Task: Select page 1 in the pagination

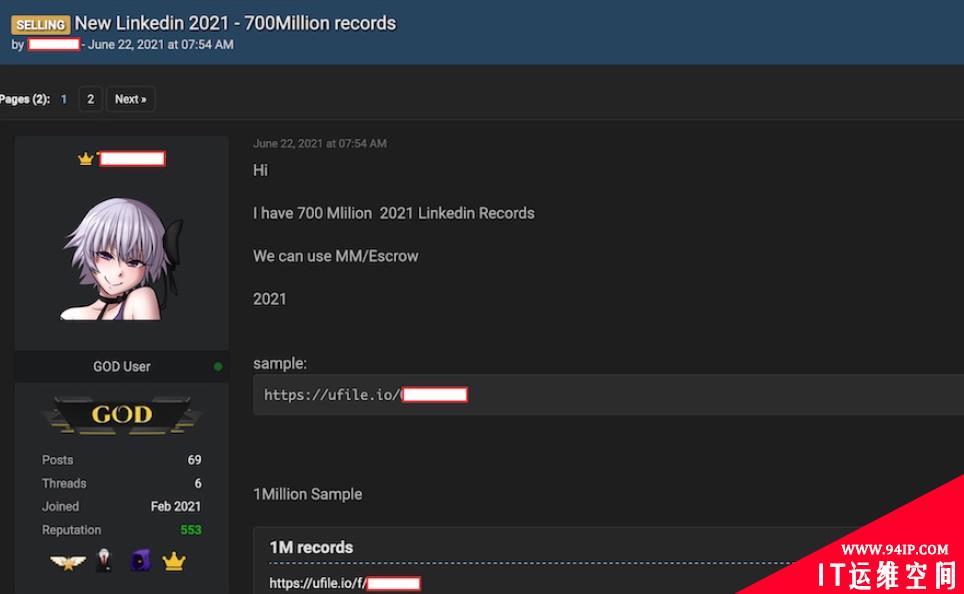Action: (x=63, y=99)
